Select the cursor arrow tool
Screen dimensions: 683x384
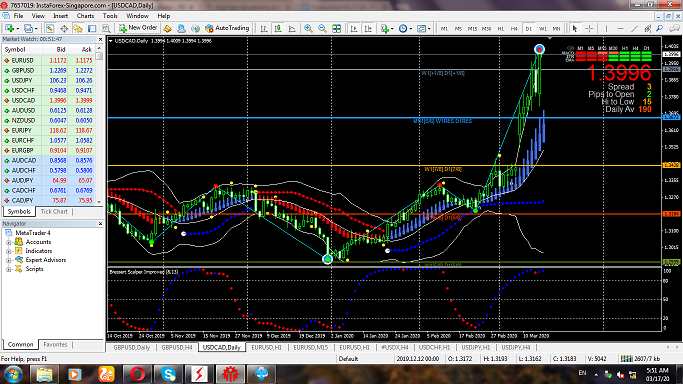pos(575,28)
